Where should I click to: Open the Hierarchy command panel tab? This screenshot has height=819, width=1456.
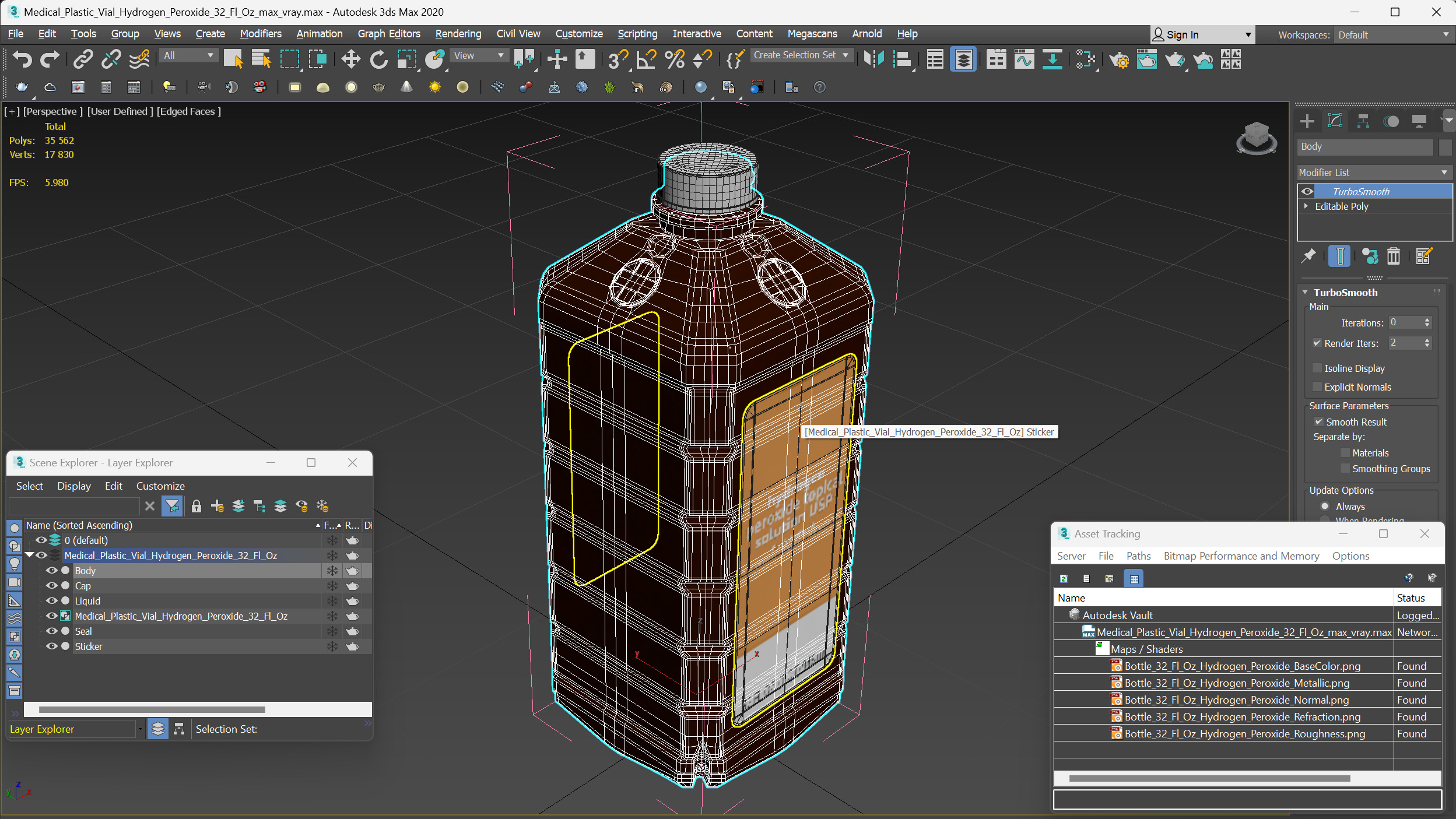click(1363, 121)
